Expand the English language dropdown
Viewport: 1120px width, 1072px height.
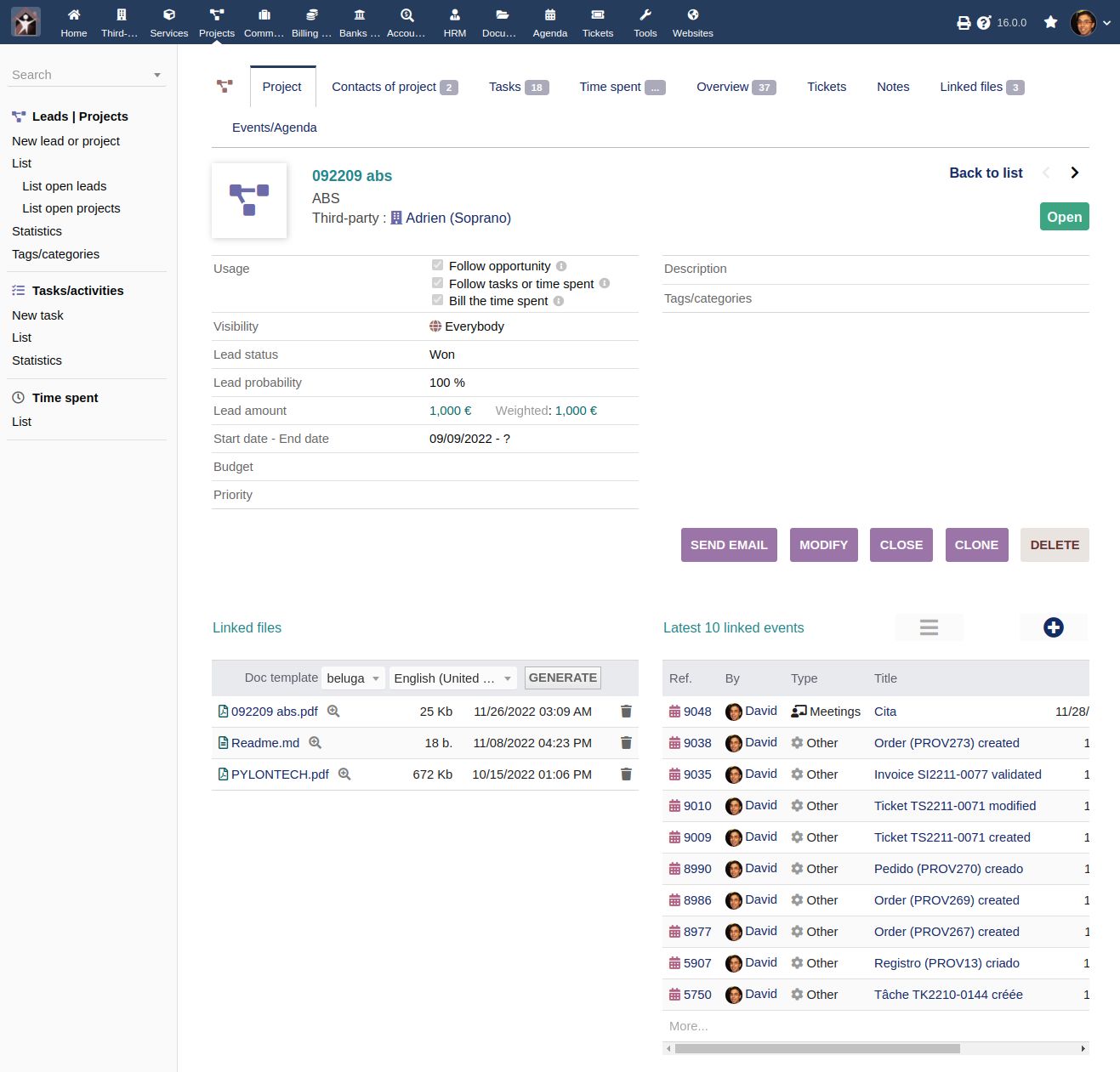(452, 678)
